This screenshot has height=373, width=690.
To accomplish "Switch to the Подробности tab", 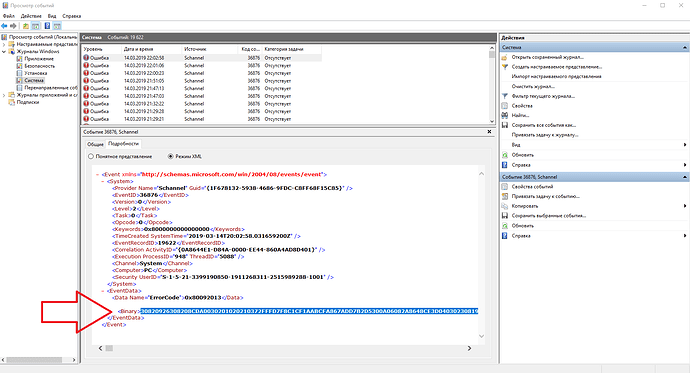I will (x=123, y=144).
